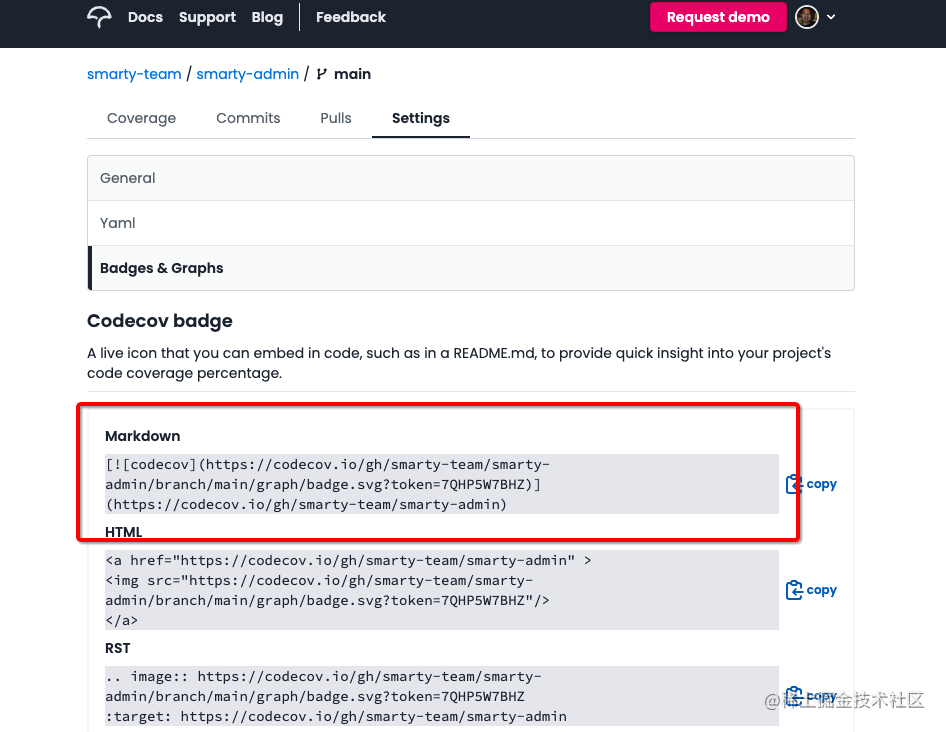The height and width of the screenshot is (732, 946).
Task: Click the Codecov umbrella logo
Action: (100, 17)
